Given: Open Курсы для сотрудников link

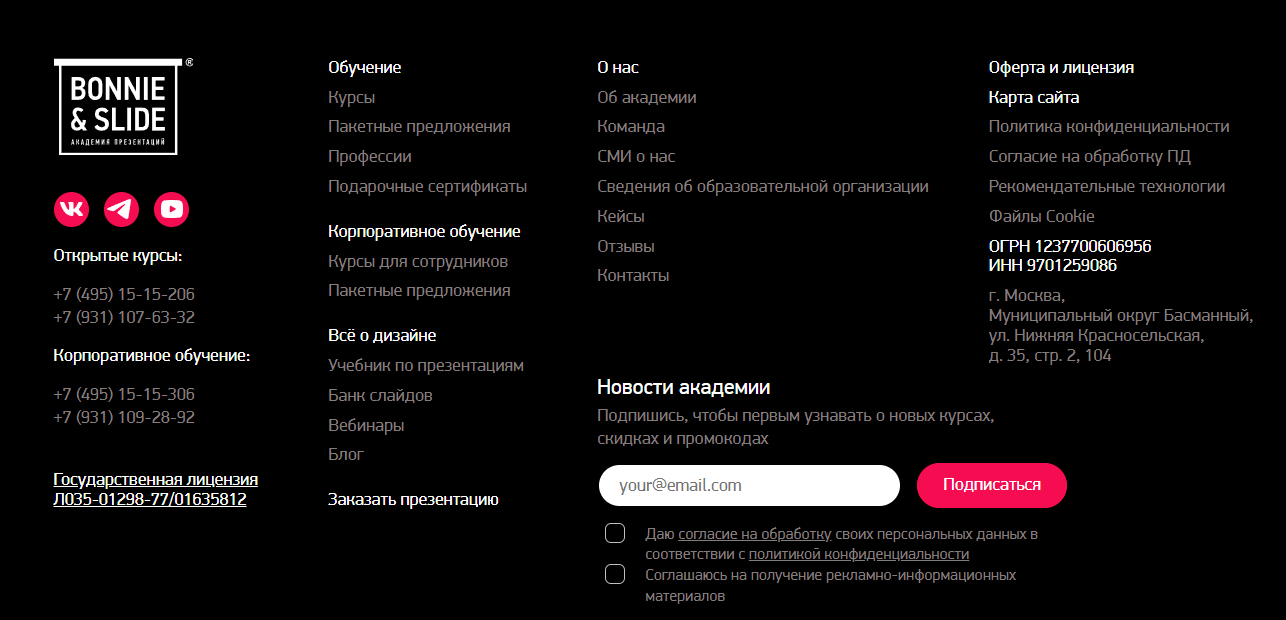Looking at the screenshot, I should tap(418, 261).
